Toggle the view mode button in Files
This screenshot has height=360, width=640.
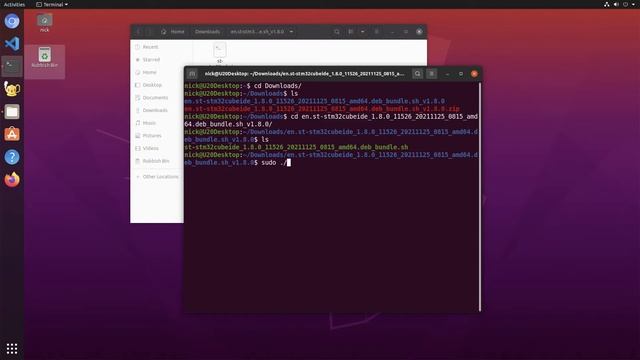(351, 31)
